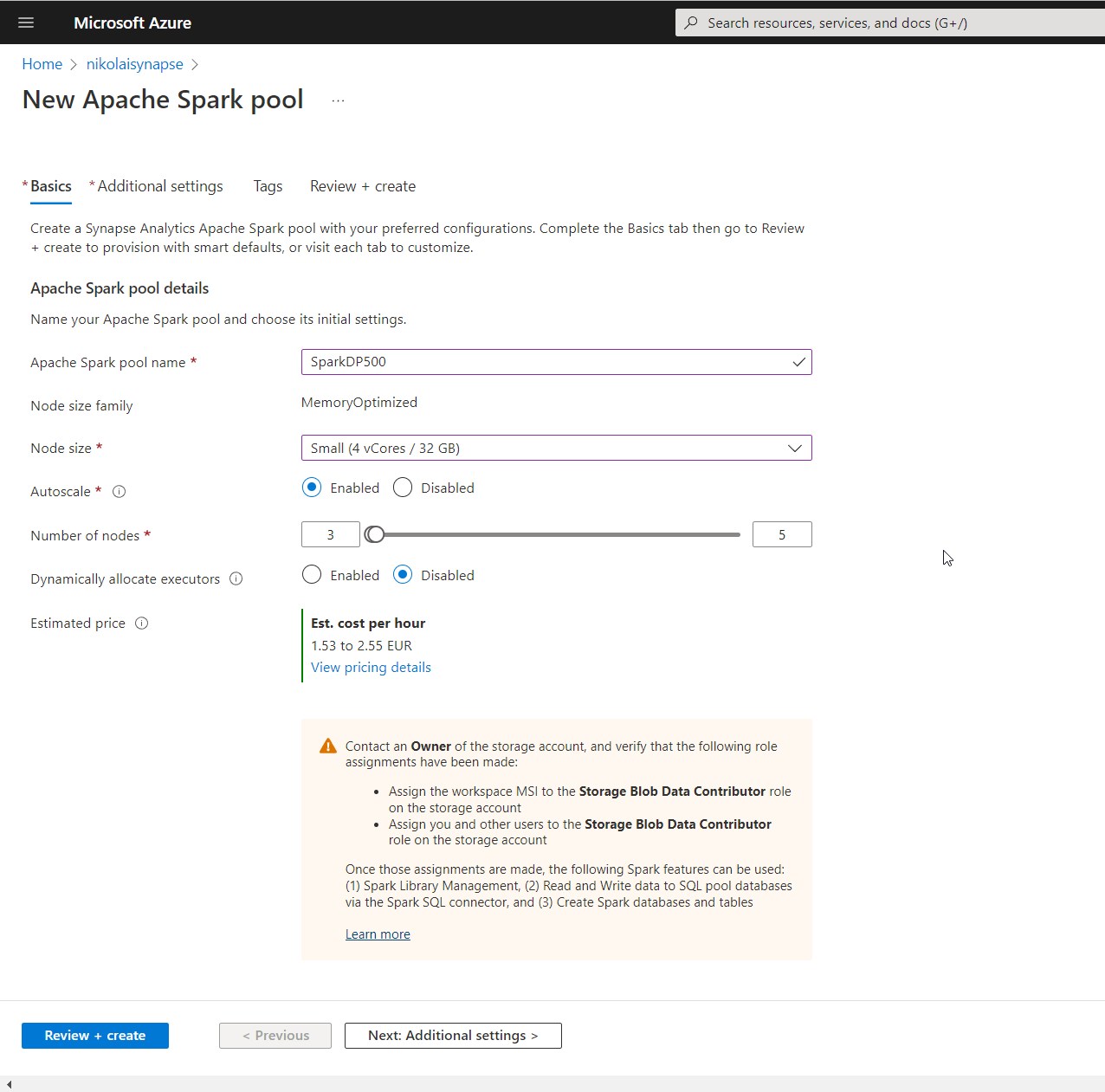
Task: Click the validation checkmark in the pool name field
Action: pos(798,362)
